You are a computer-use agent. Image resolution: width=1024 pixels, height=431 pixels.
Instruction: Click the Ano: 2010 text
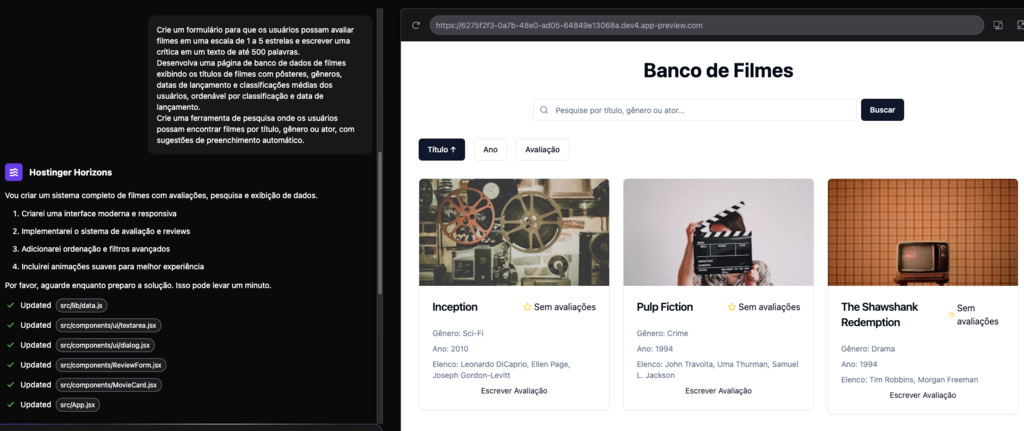click(x=451, y=349)
